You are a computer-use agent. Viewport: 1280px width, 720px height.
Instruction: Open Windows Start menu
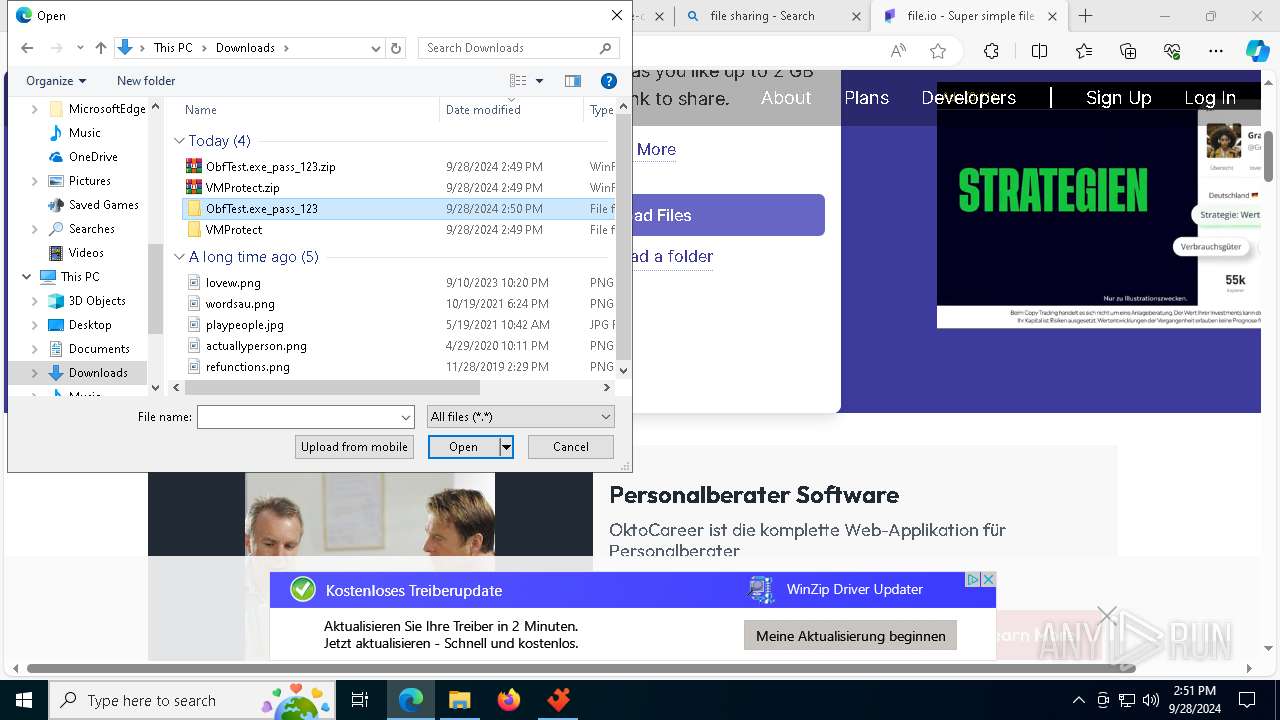[x=23, y=700]
